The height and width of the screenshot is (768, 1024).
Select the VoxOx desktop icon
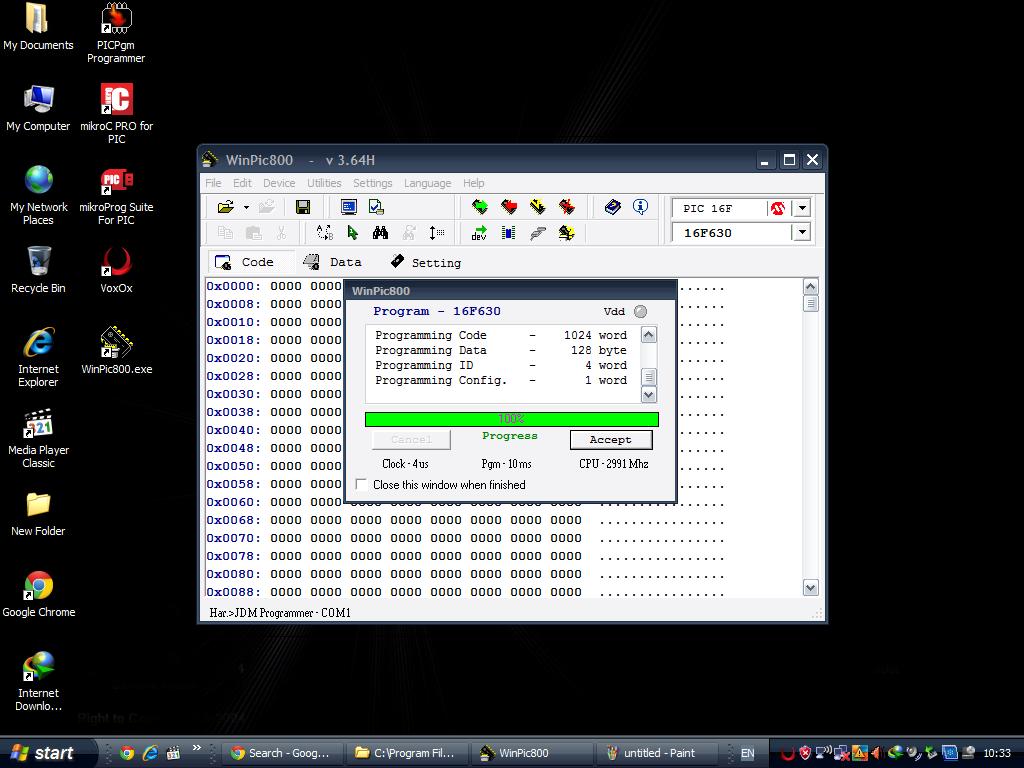[x=116, y=270]
